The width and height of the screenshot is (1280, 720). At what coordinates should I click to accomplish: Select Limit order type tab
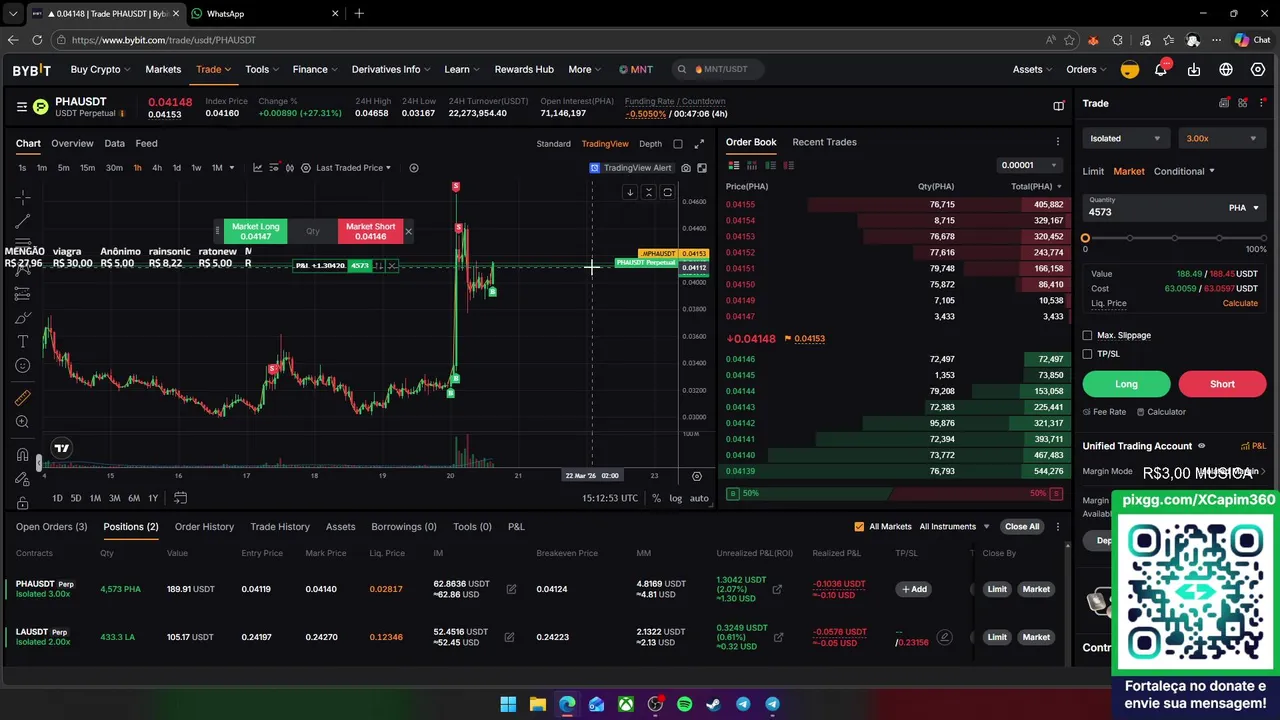pos(1093,171)
